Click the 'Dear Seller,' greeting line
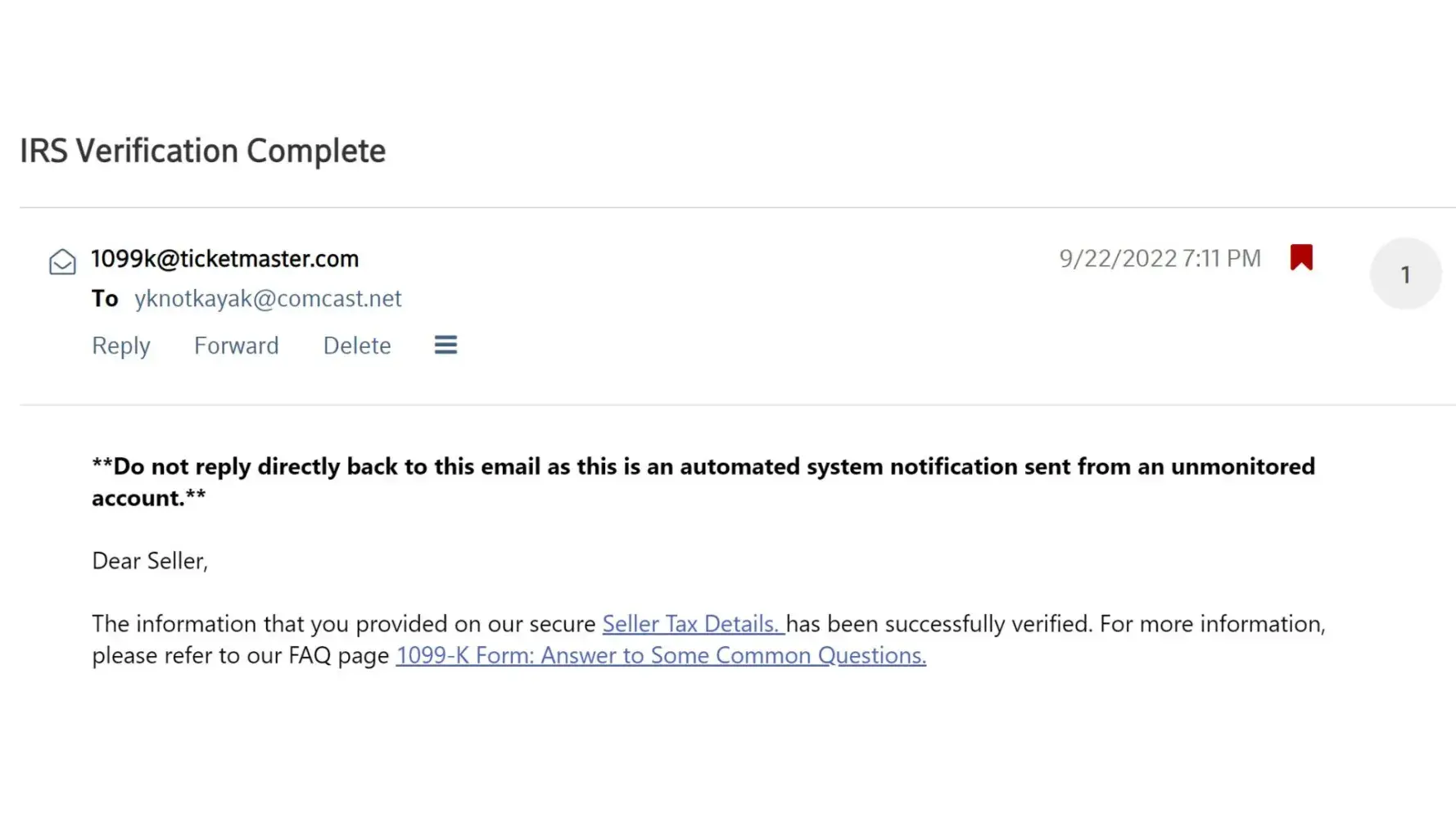The image size is (1456, 819). [x=150, y=561]
